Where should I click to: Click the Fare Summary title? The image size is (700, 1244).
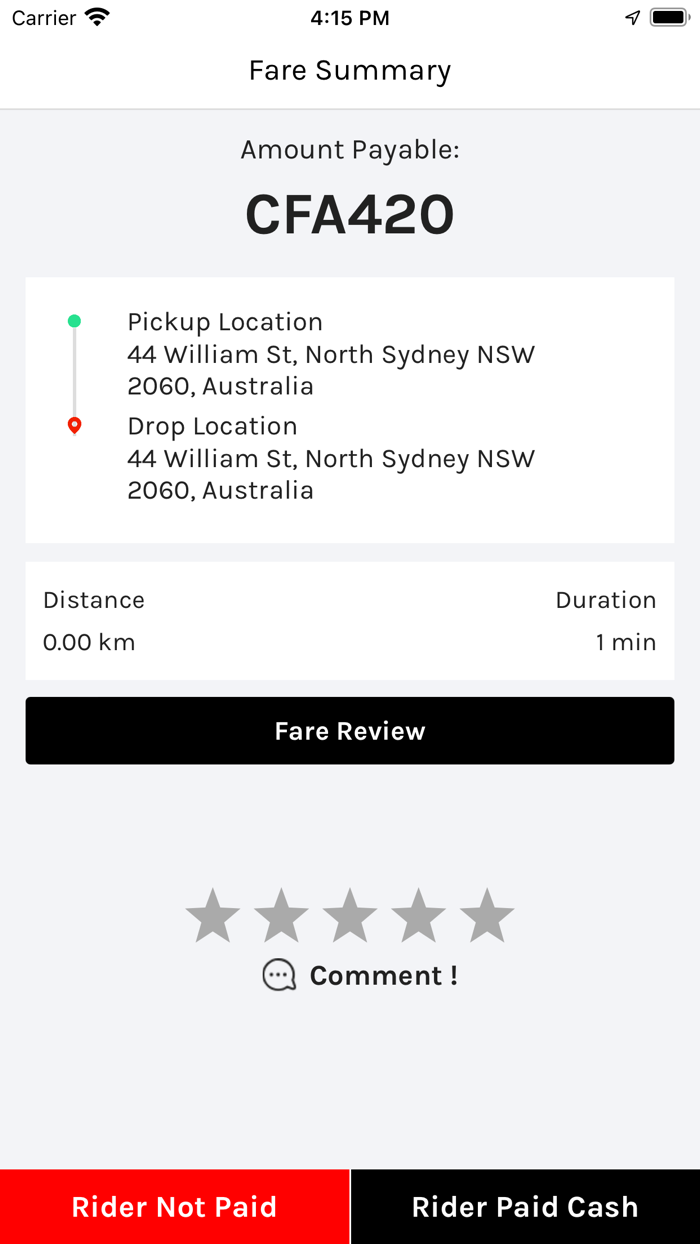click(x=350, y=70)
